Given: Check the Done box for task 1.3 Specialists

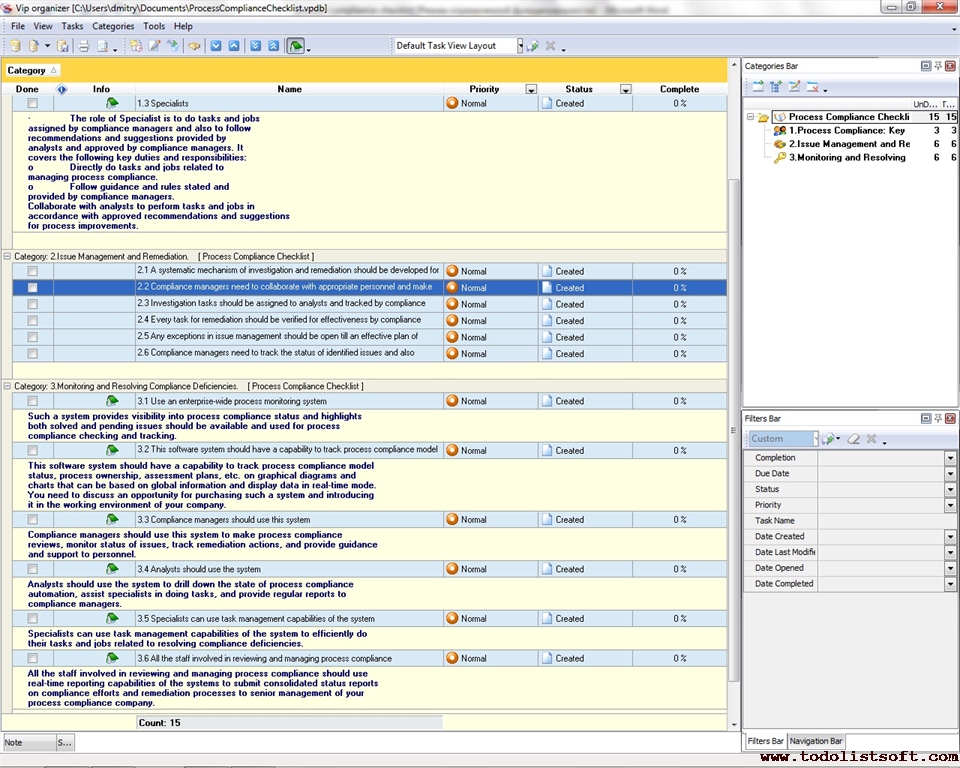Looking at the screenshot, I should [x=33, y=103].
